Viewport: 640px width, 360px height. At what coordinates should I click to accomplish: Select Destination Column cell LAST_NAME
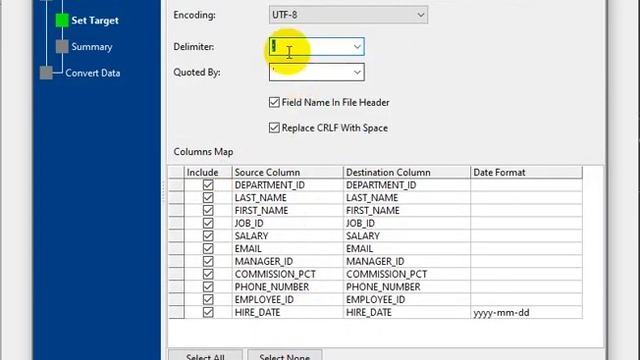point(407,198)
